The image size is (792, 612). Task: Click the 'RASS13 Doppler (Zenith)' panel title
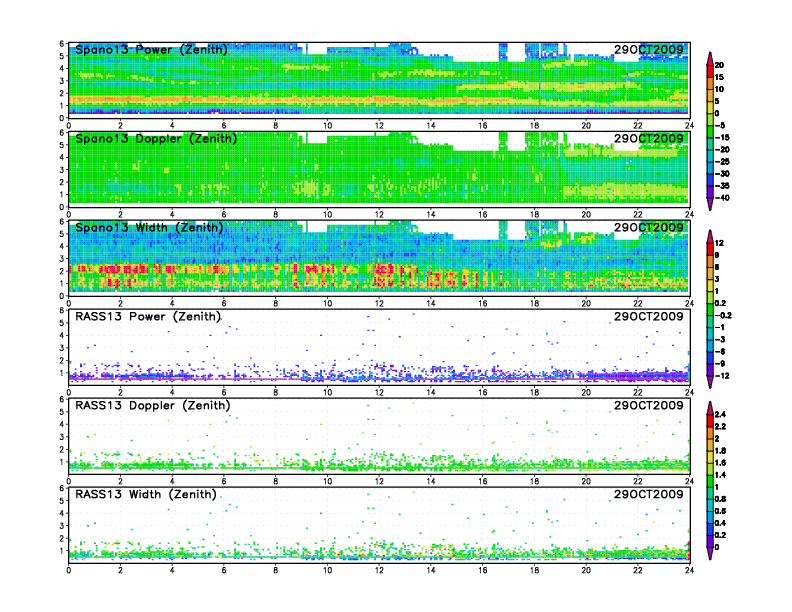[x=153, y=405]
